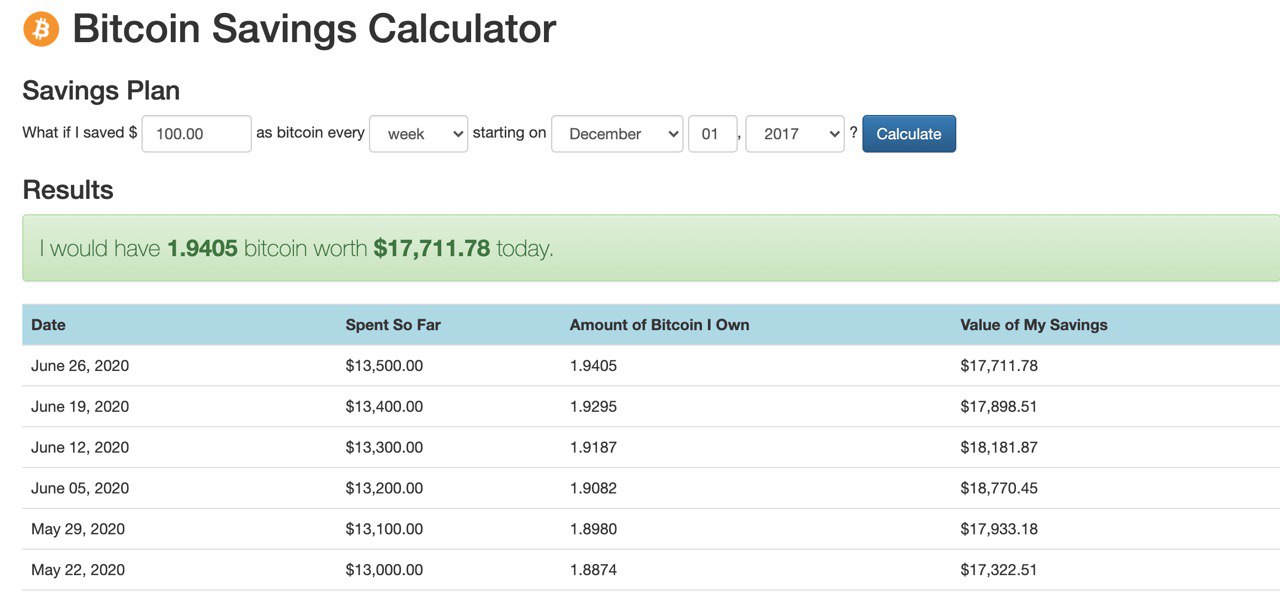Click the $13,100.00 spent cell
Viewport: 1280px width, 593px height.
point(384,529)
